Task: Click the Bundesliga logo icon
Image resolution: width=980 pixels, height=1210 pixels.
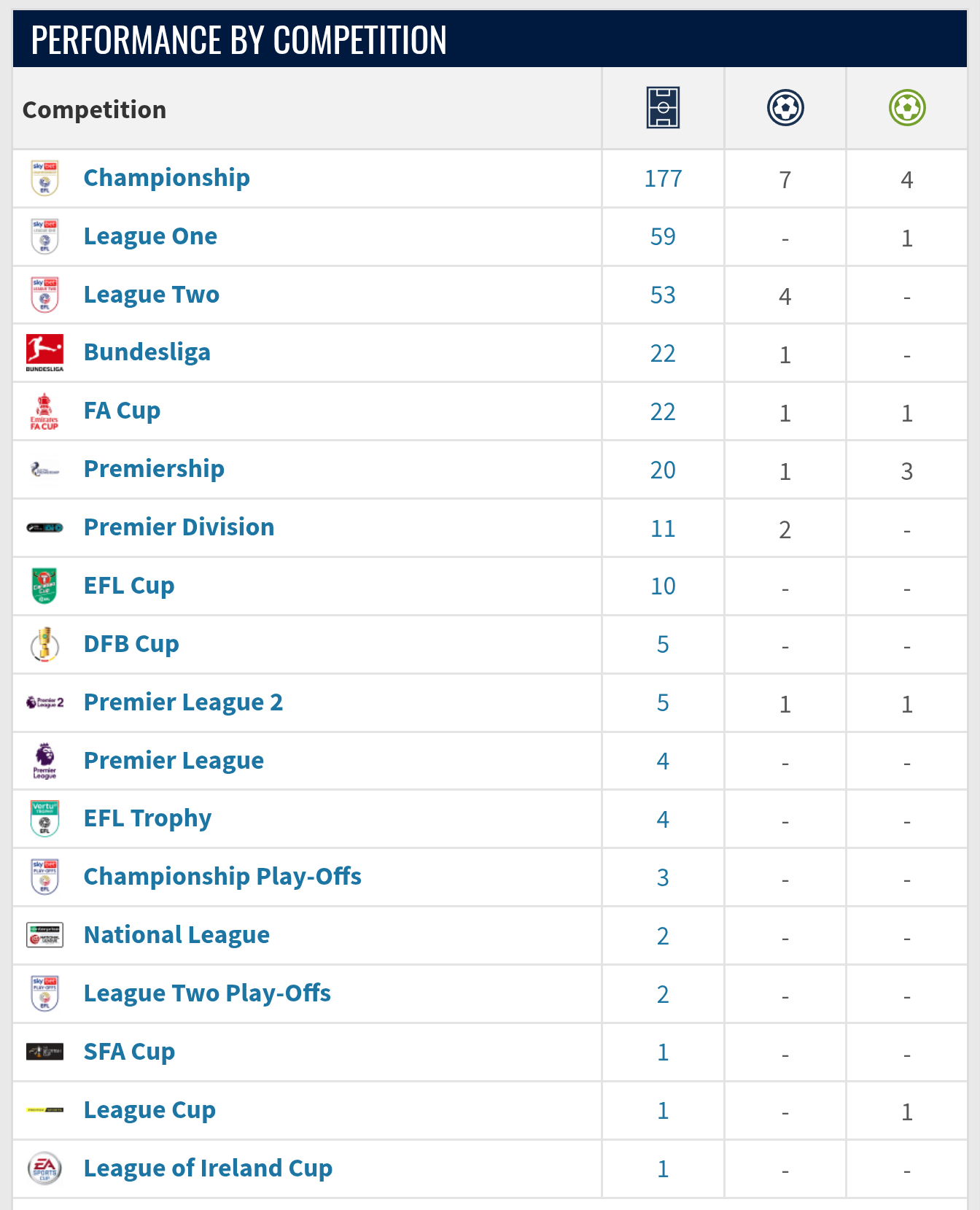Action: (44, 353)
